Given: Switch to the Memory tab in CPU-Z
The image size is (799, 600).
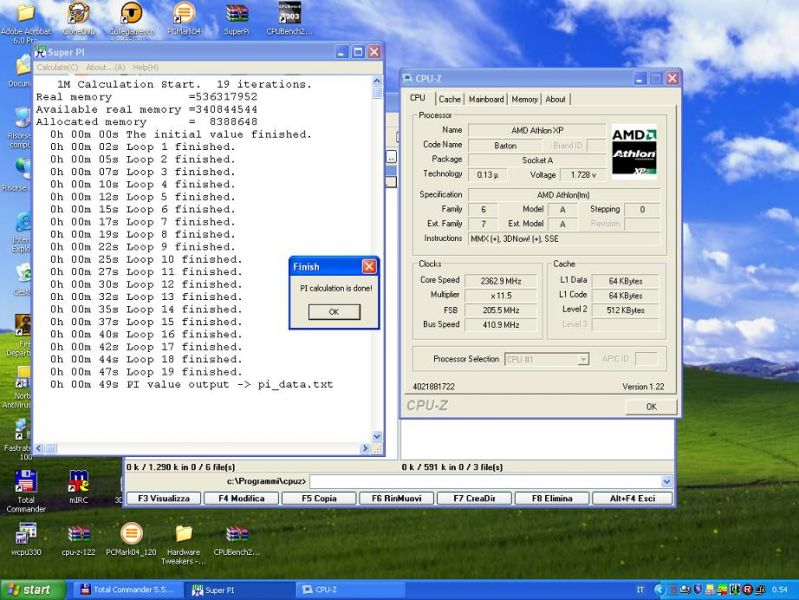Looking at the screenshot, I should [524, 99].
